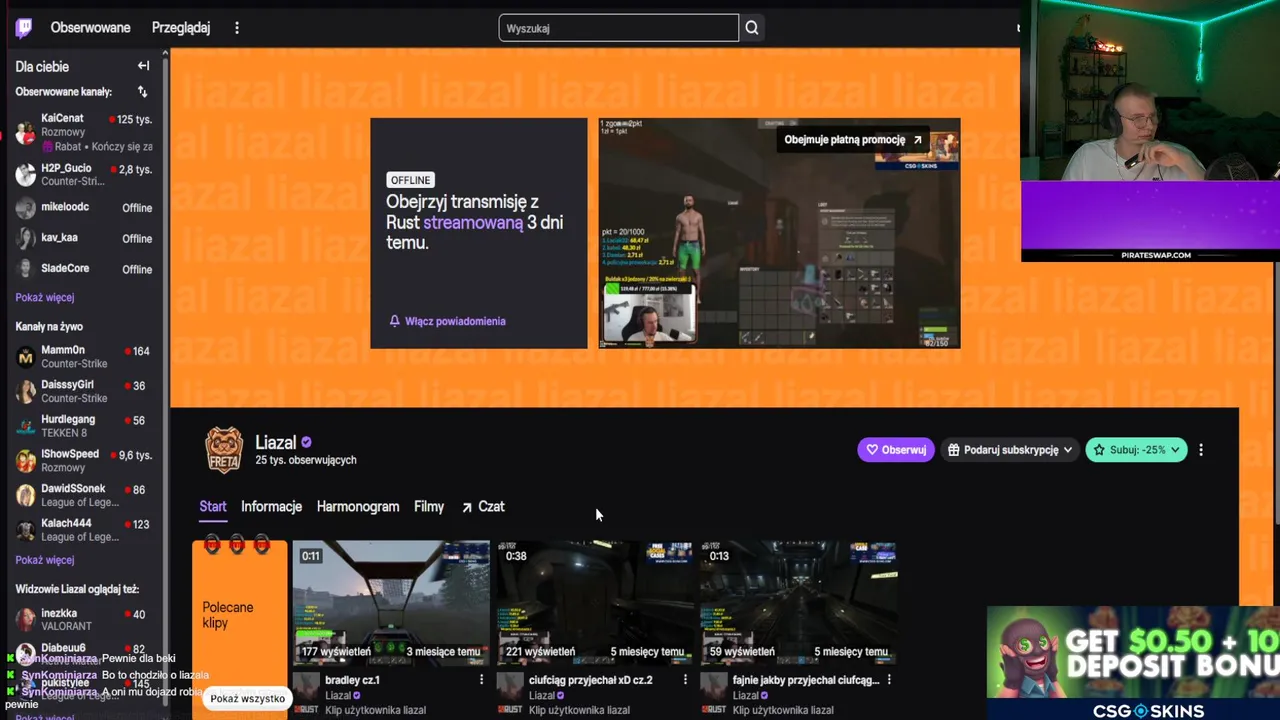Open Hurdlegang channel avatar
1280x720 pixels.
pyautogui.click(x=26, y=426)
